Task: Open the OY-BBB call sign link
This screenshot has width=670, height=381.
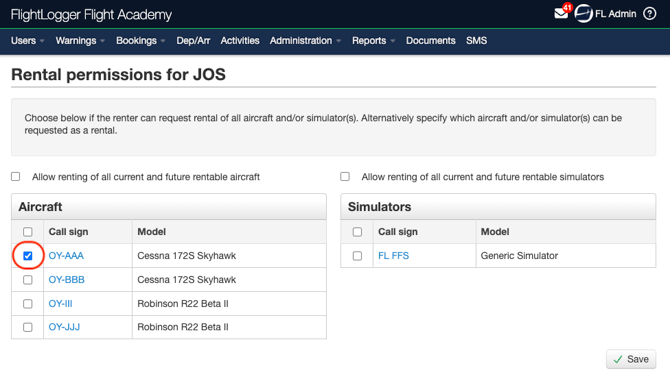Action: pos(67,279)
